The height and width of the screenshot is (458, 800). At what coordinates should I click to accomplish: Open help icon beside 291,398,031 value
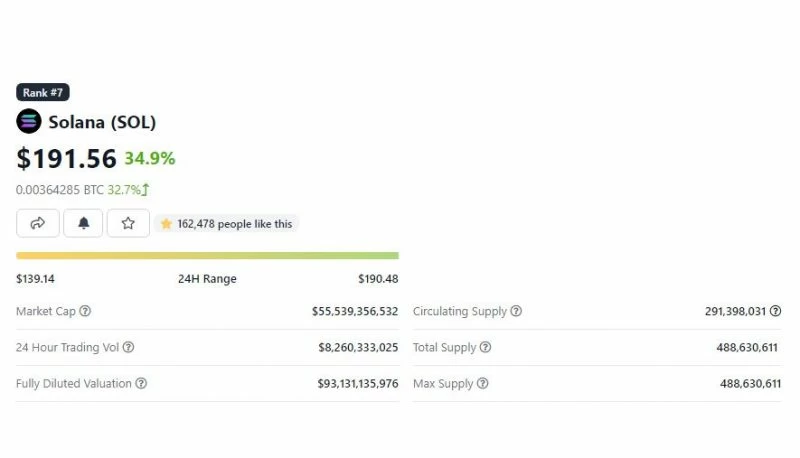[x=776, y=311]
